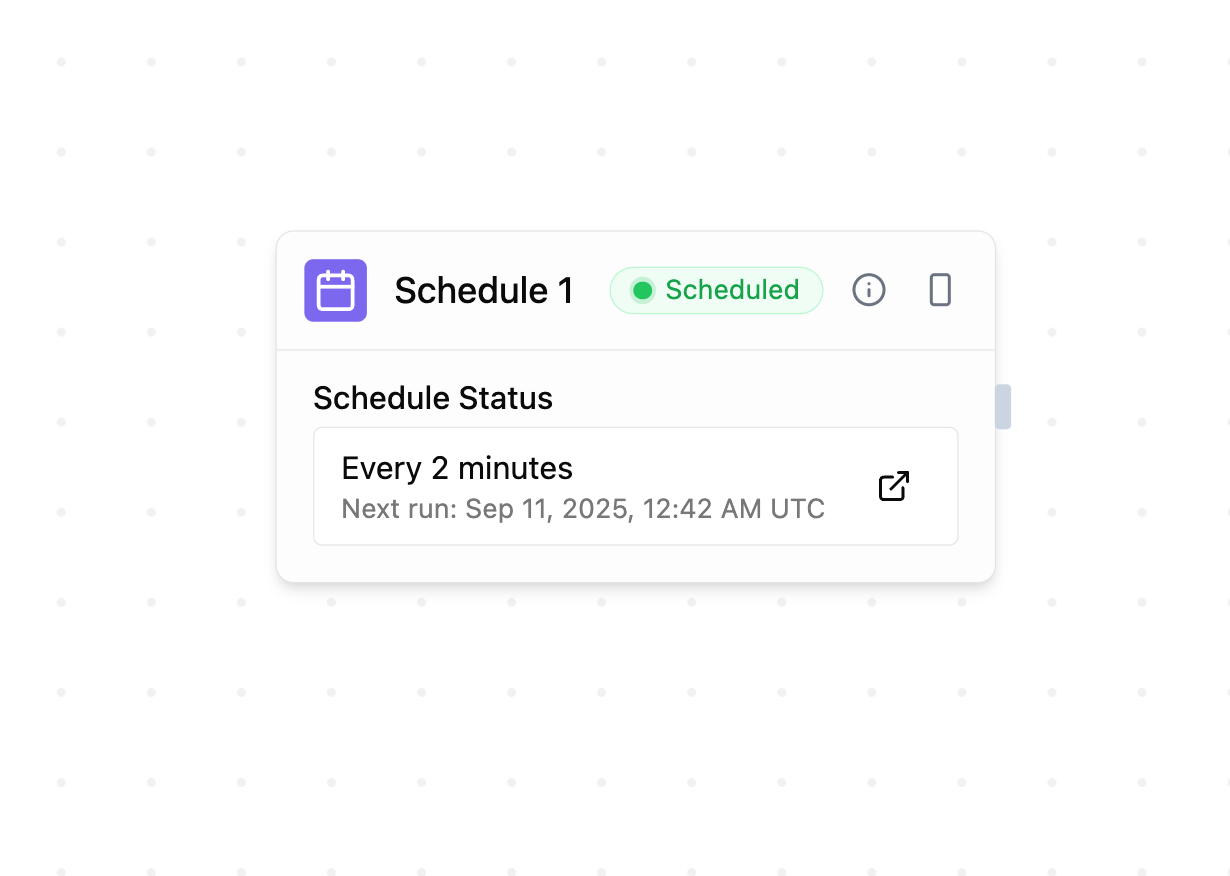Image resolution: width=1230 pixels, height=876 pixels.
Task: Toggle the Scheduled status badge
Action: point(716,290)
